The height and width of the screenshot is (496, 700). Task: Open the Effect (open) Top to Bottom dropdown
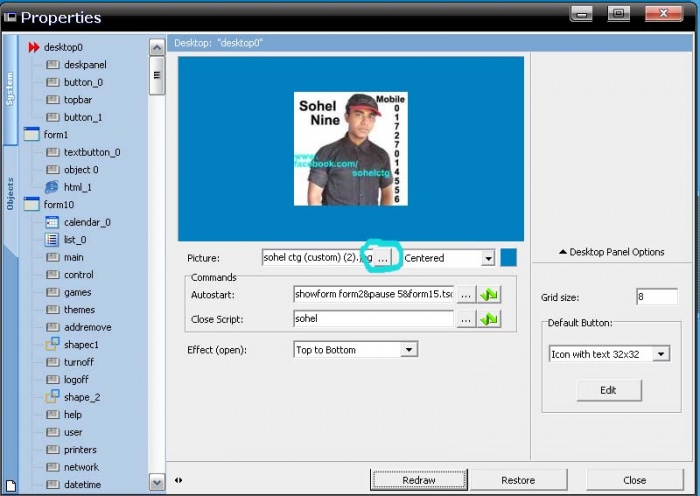pos(409,350)
